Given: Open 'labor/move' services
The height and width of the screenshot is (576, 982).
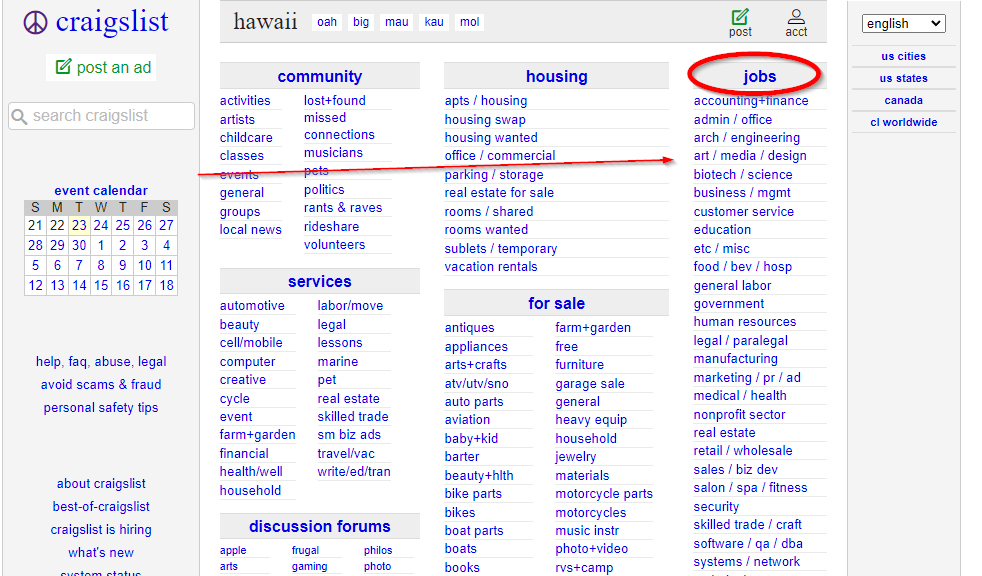Looking at the screenshot, I should pos(350,306).
